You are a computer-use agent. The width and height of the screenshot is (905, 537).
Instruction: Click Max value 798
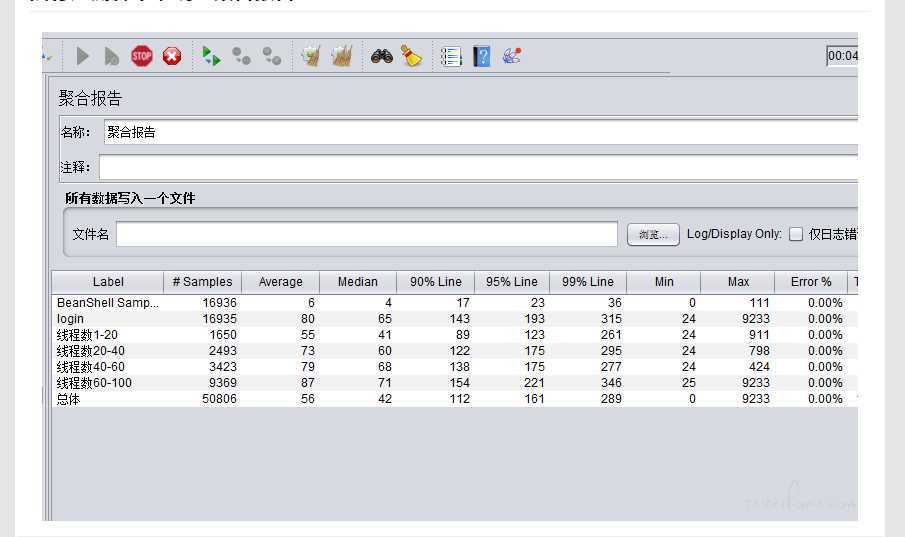[x=759, y=351]
